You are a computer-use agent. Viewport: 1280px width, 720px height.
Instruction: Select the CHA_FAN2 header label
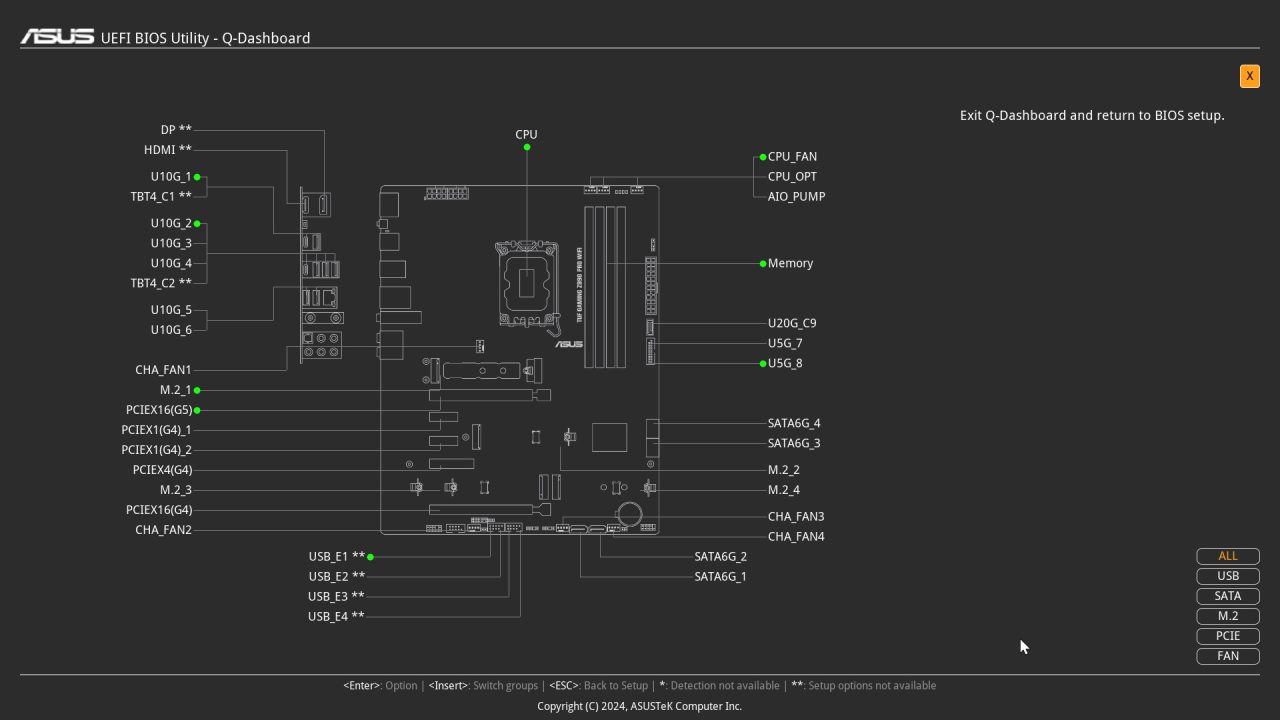coord(163,530)
